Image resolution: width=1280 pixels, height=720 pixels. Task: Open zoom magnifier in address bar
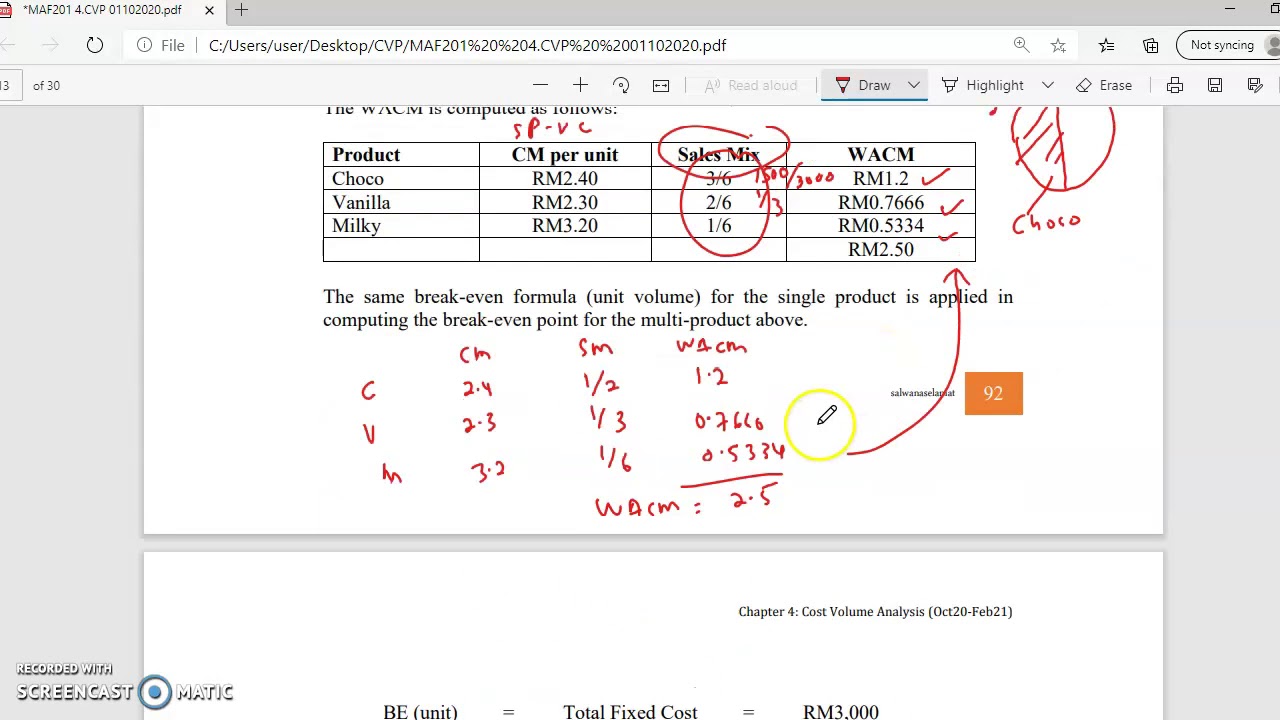tap(1021, 45)
